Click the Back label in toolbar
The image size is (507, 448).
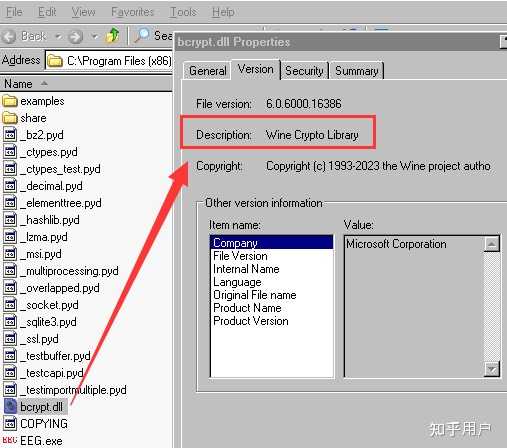(x=33, y=36)
